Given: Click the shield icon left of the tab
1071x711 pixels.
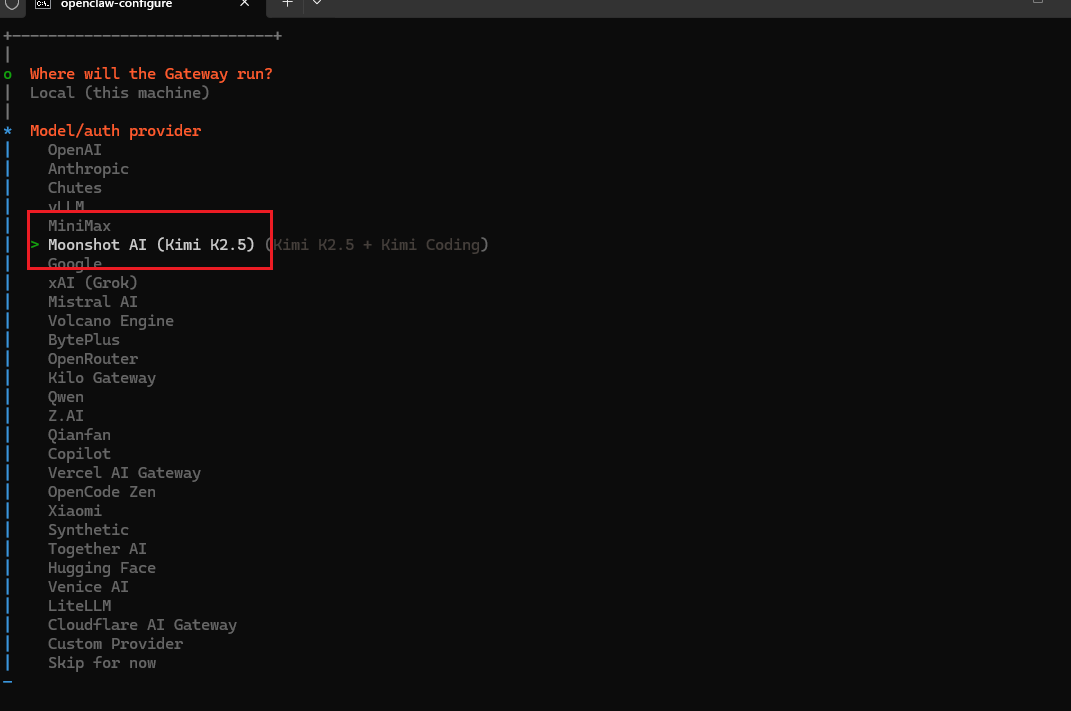Looking at the screenshot, I should click(12, 5).
